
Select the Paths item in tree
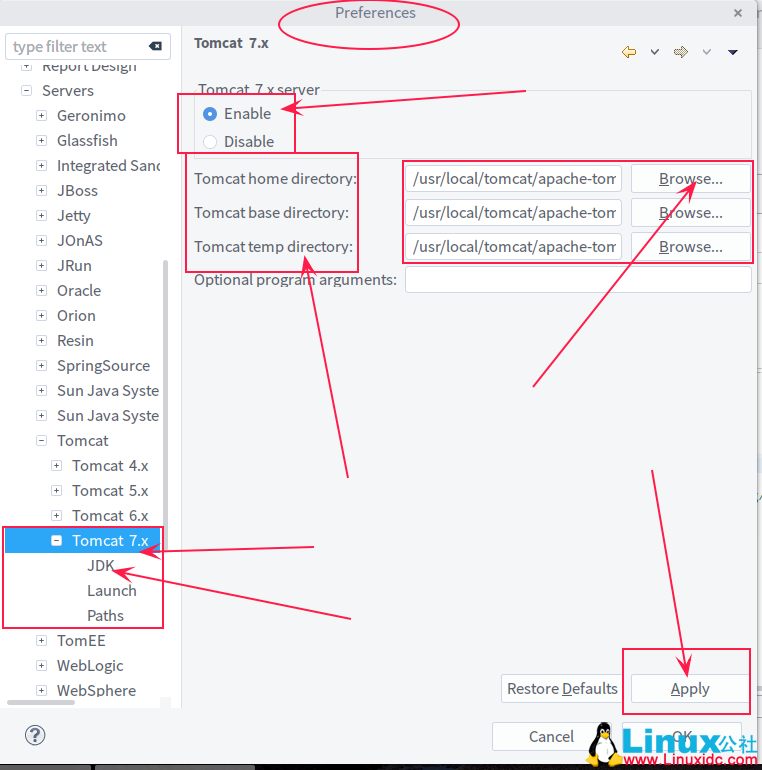[x=105, y=616]
